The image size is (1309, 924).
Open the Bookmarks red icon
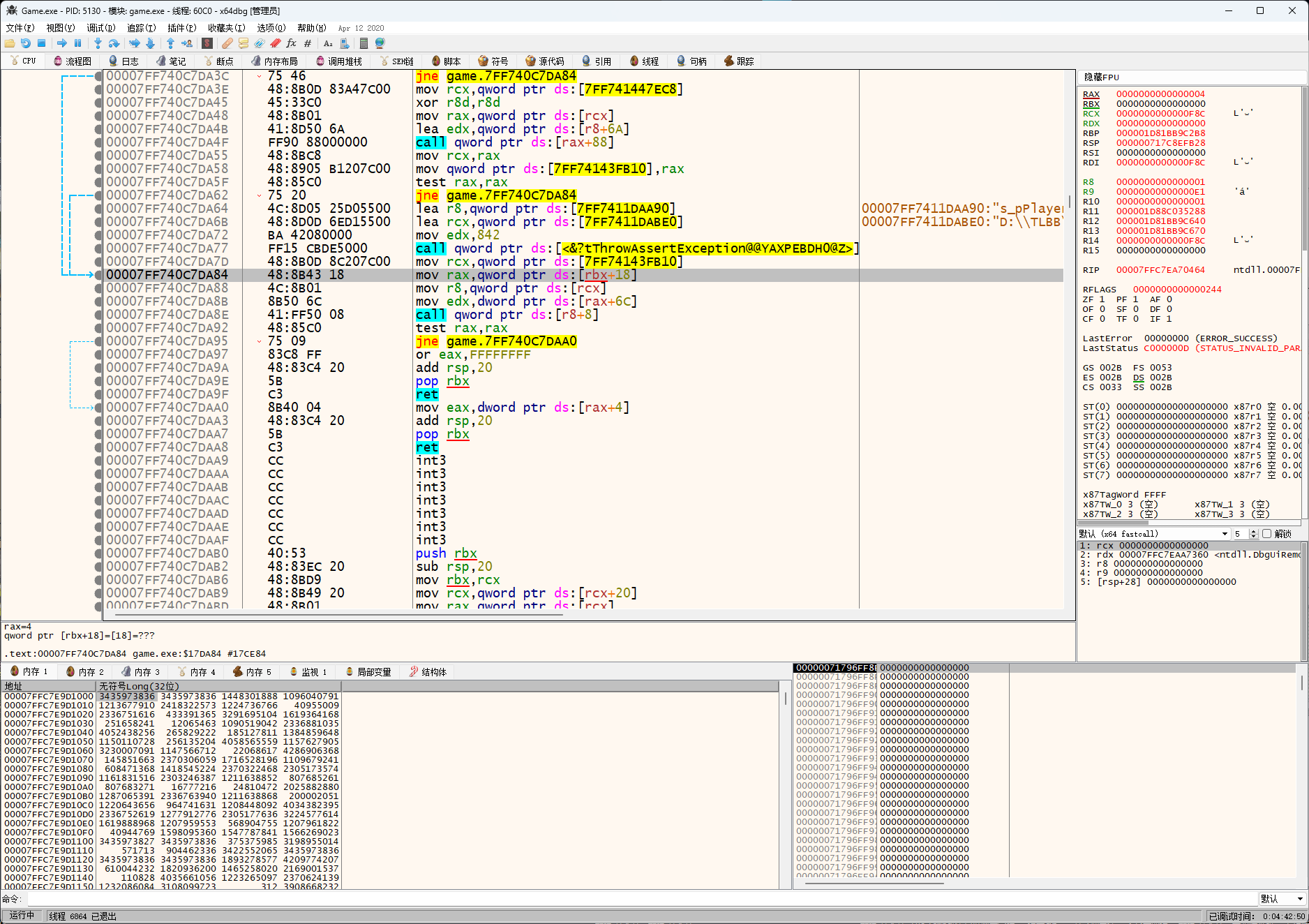[x=276, y=43]
